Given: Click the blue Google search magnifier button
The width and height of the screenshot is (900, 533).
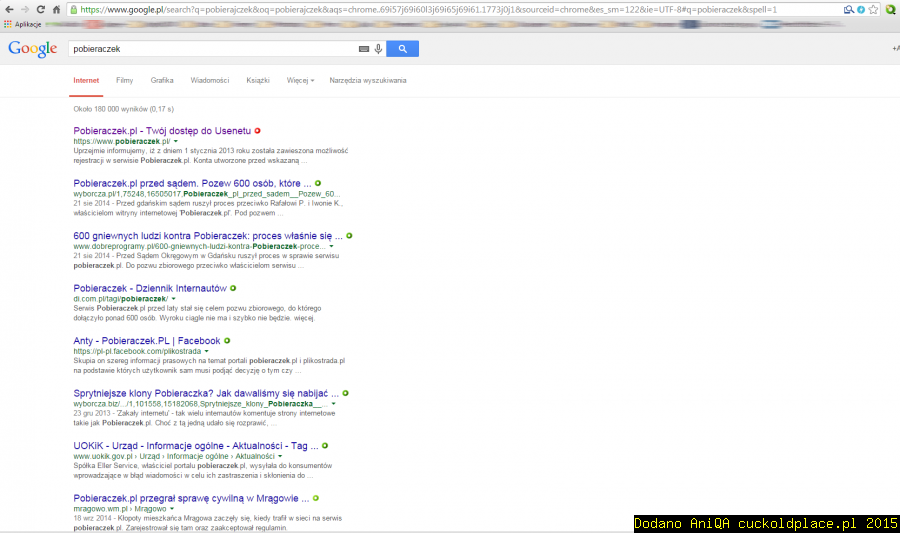Looking at the screenshot, I should [402, 48].
